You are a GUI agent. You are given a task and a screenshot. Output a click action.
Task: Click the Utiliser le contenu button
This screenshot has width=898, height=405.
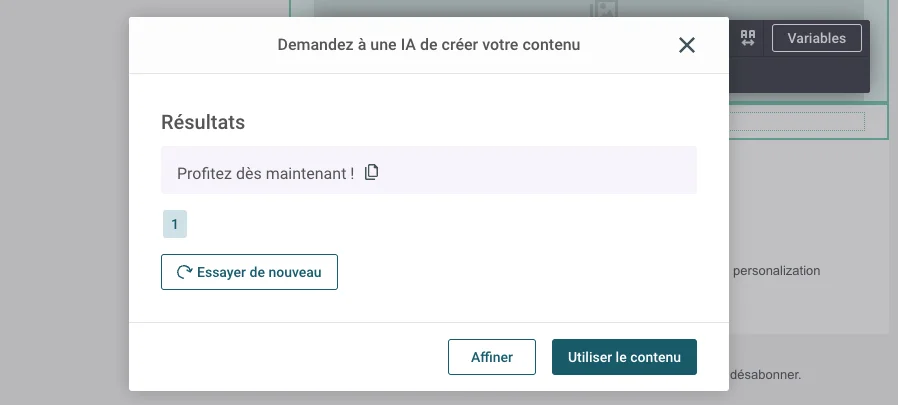pos(624,357)
